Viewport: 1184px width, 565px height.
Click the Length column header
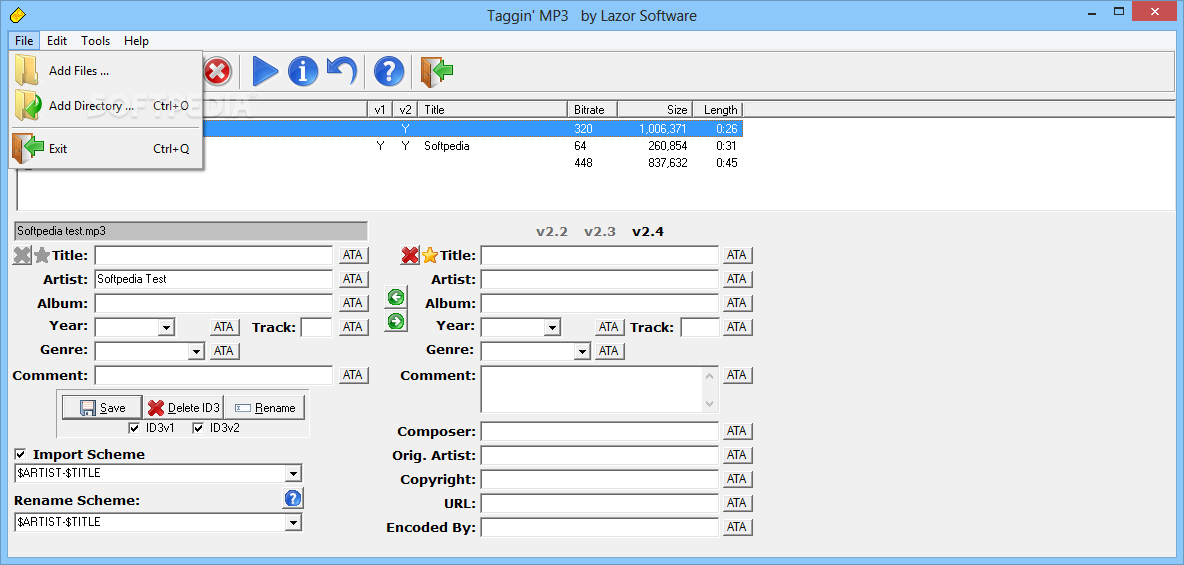[717, 110]
